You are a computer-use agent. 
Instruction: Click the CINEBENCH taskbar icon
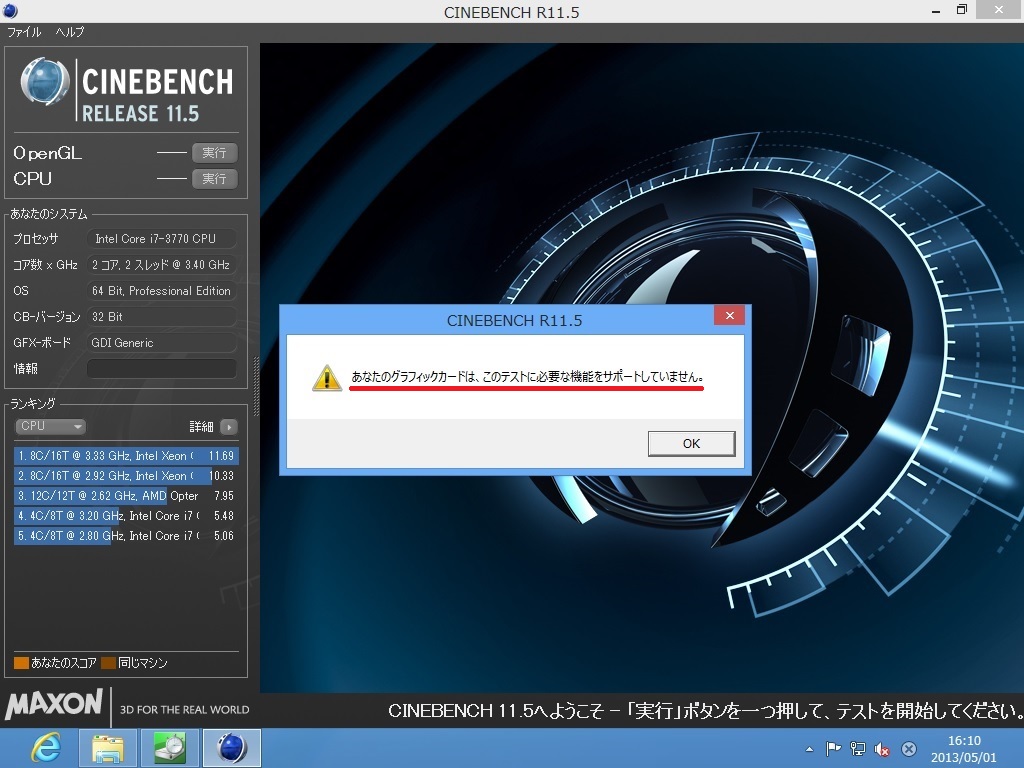click(232, 748)
